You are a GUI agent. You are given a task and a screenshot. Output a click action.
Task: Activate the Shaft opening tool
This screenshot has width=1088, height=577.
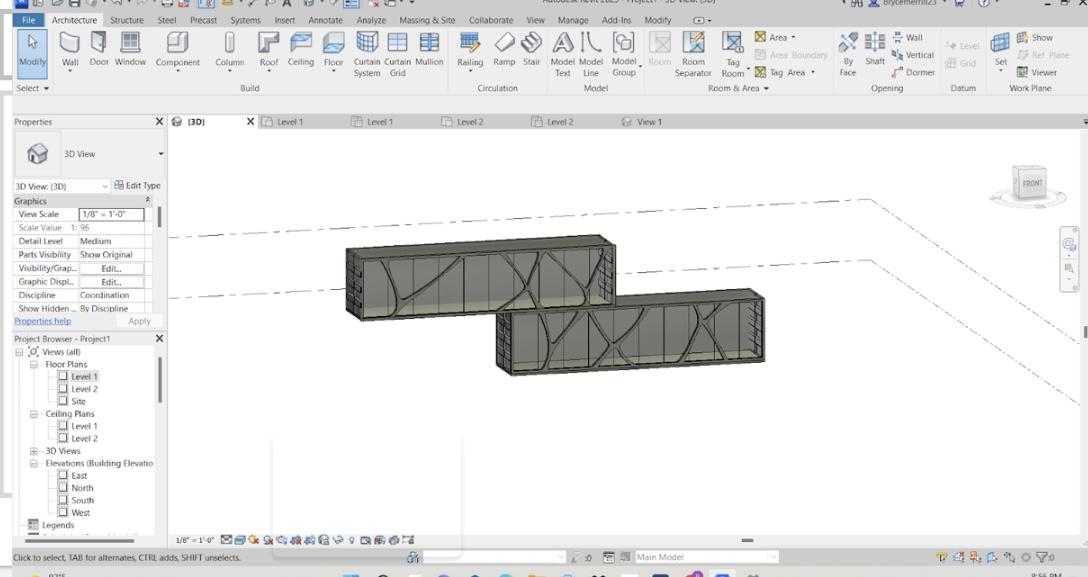click(875, 49)
